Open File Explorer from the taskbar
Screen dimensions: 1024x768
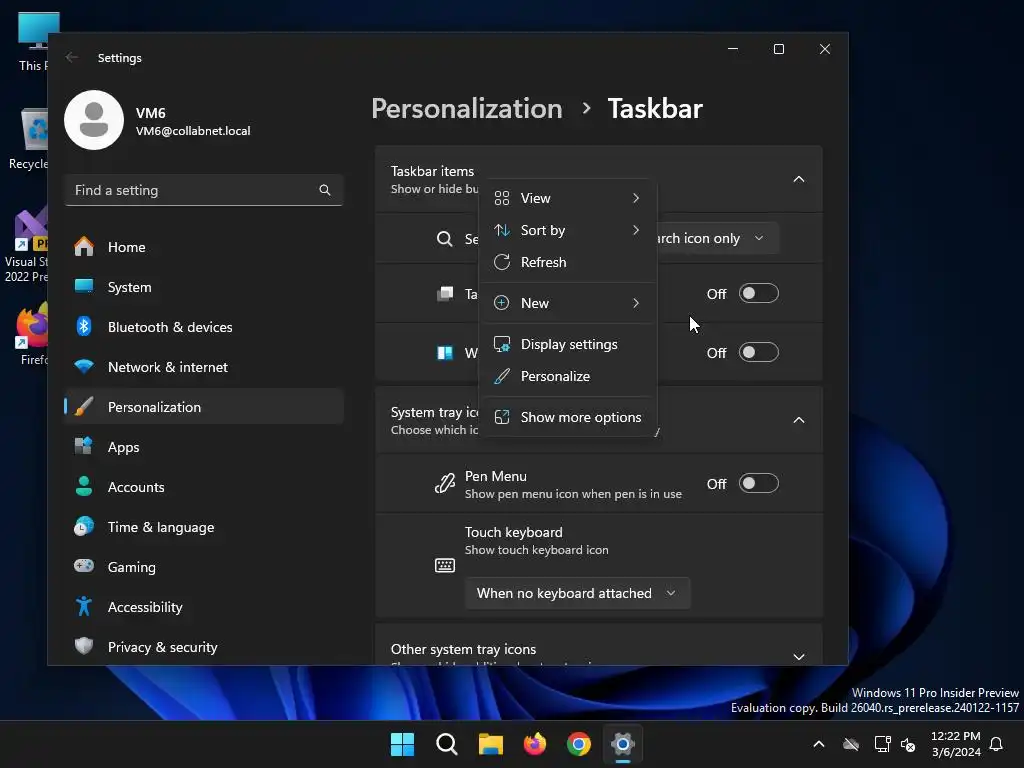pos(490,744)
